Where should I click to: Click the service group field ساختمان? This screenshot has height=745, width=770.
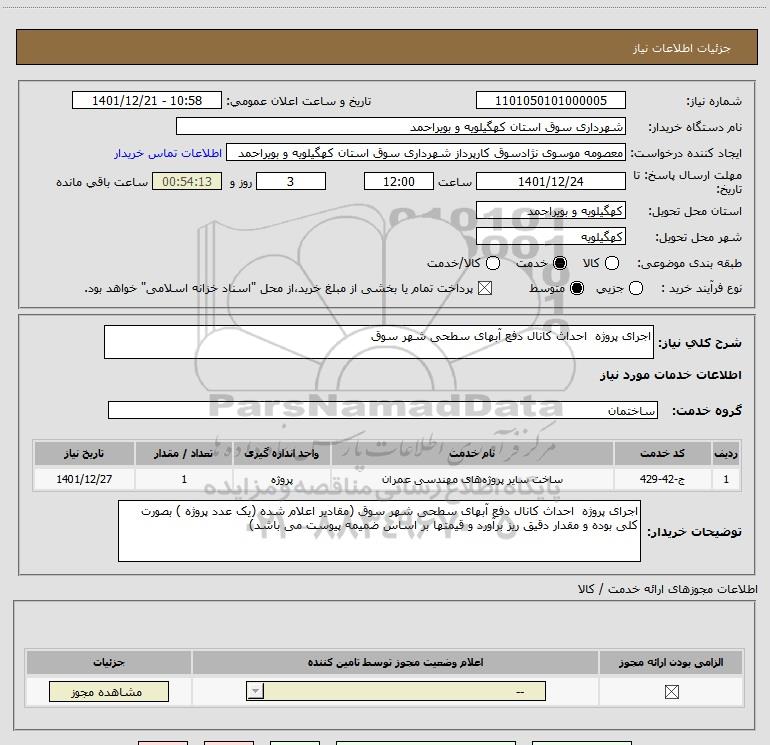[383, 411]
